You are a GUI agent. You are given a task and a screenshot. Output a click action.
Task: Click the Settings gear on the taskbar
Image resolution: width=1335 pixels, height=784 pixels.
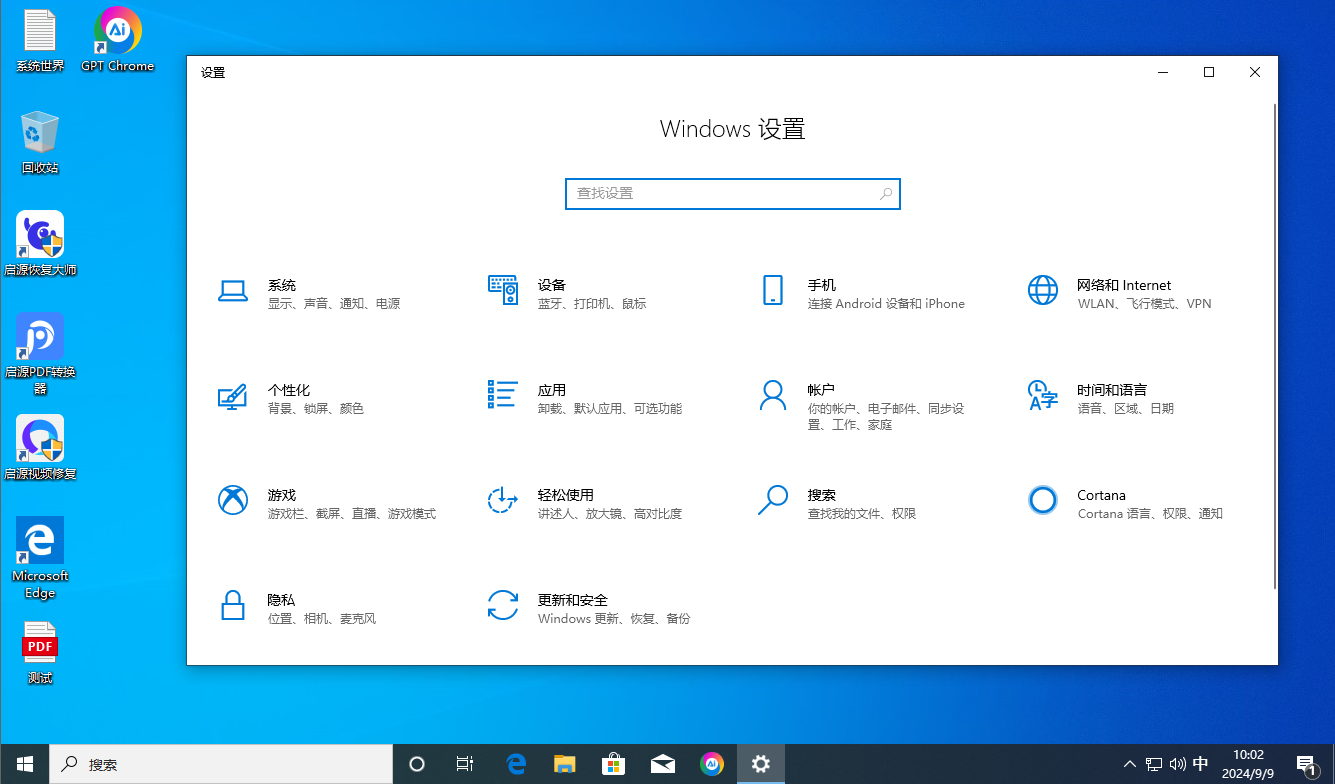761,764
